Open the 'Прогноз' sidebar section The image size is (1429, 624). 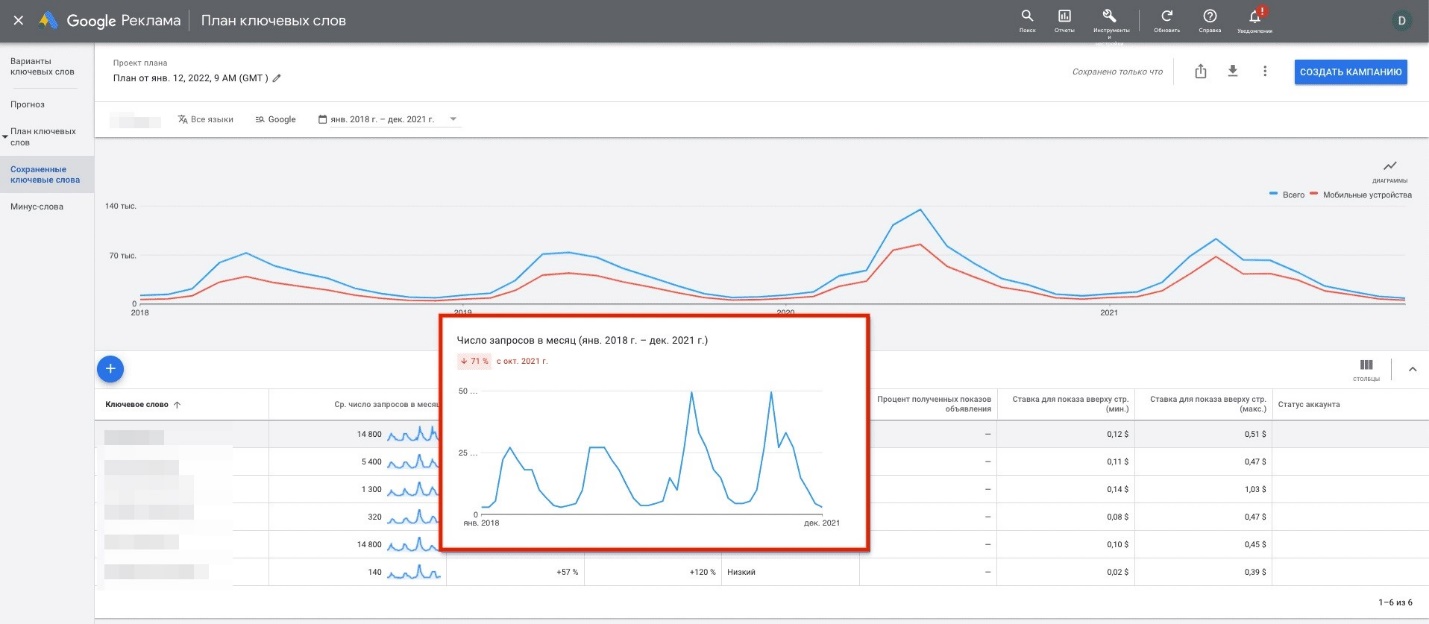pyautogui.click(x=28, y=104)
